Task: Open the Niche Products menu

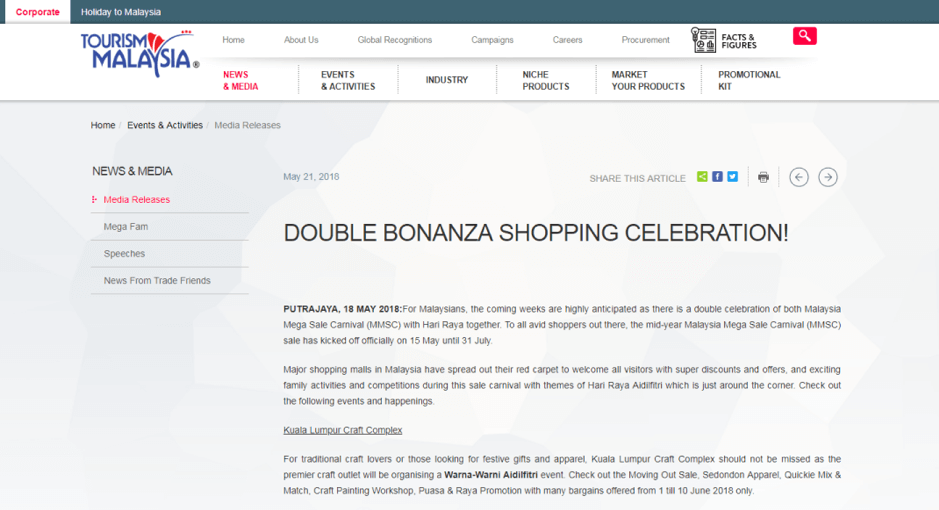Action: (545, 80)
